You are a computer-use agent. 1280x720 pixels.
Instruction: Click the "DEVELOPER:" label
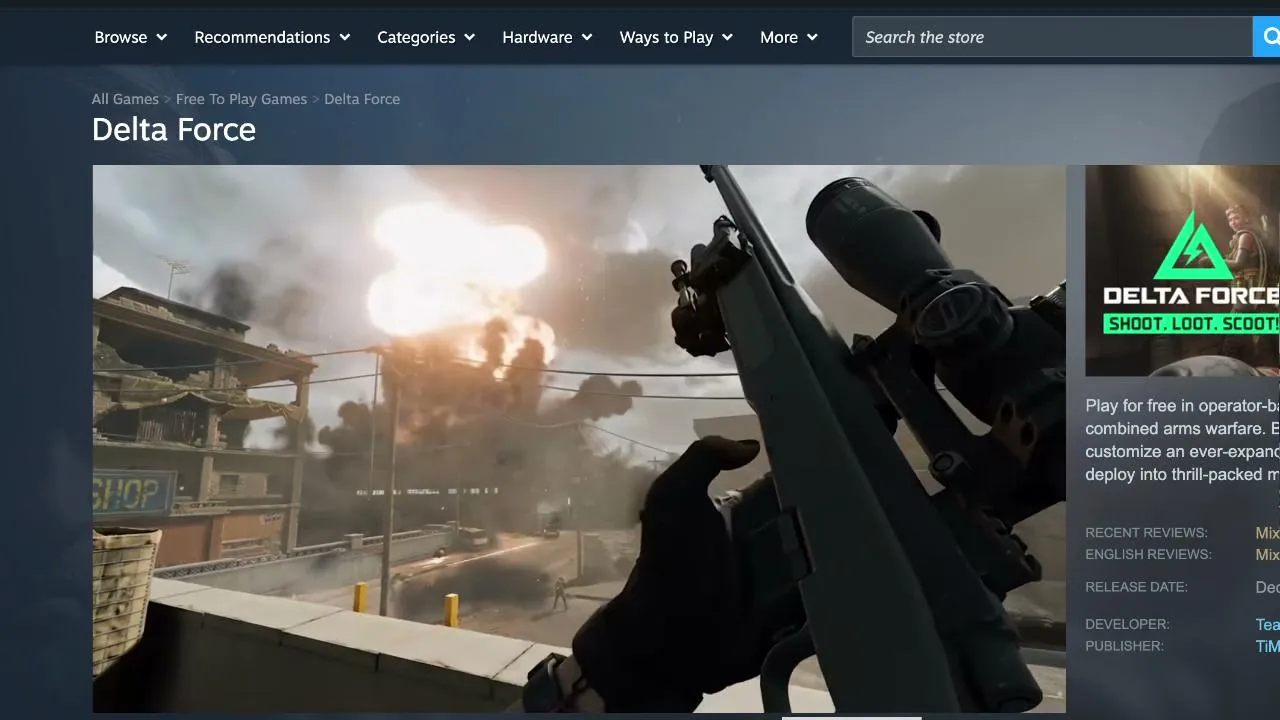[x=1127, y=624]
